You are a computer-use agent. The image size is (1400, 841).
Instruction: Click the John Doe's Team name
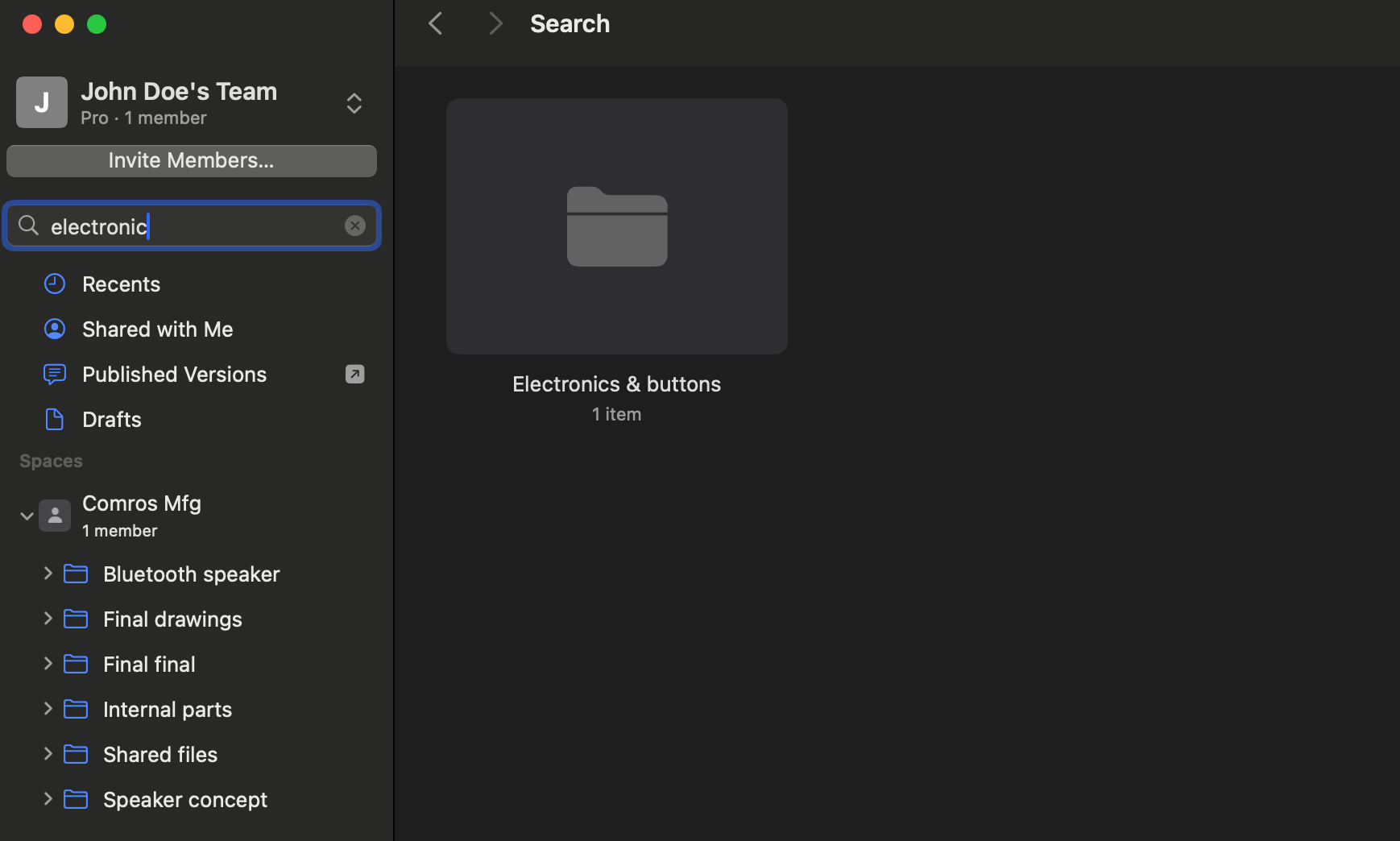tap(179, 91)
